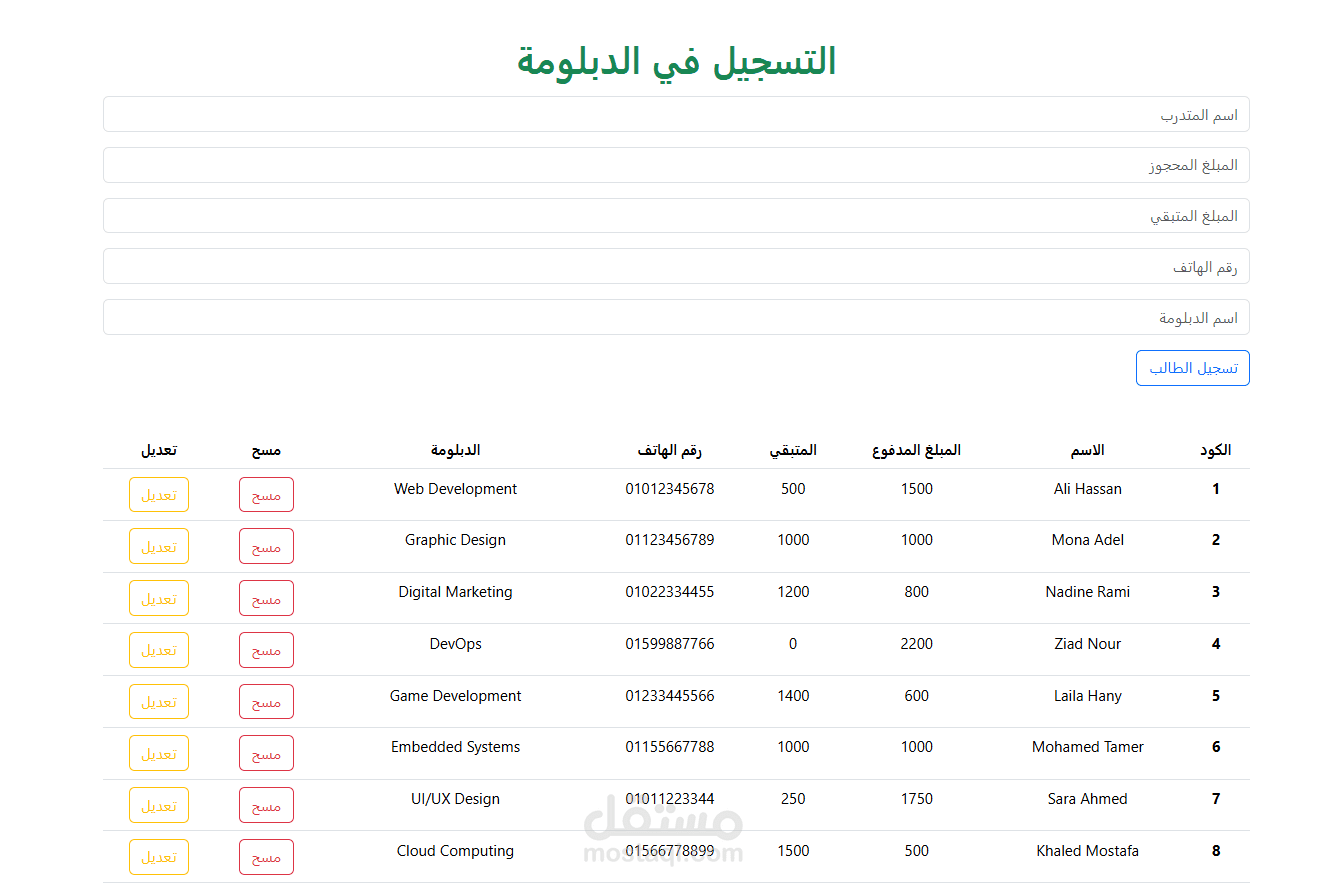Edit Nadine Rami using تعديل button
1328x885 pixels.
click(159, 598)
